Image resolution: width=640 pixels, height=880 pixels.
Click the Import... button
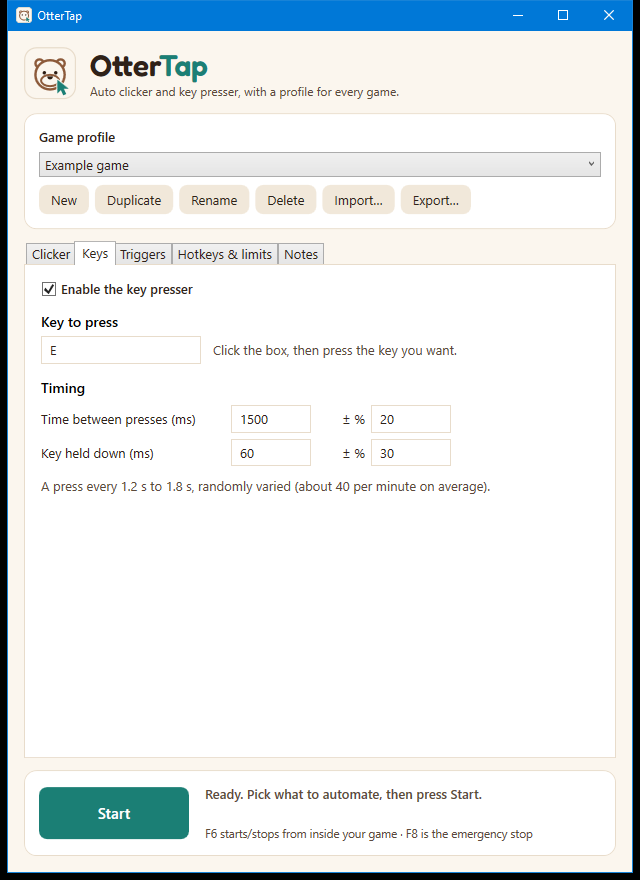(358, 200)
